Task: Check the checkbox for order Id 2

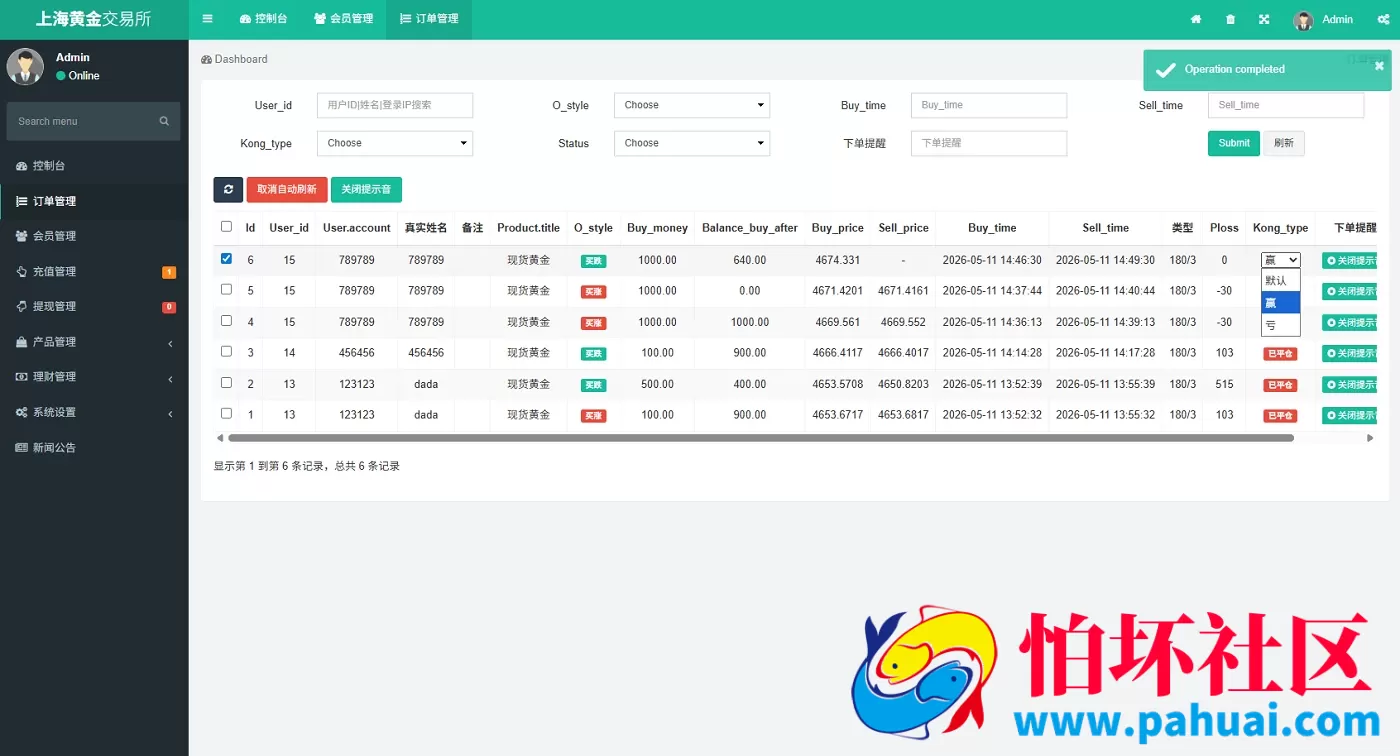Action: (x=226, y=383)
